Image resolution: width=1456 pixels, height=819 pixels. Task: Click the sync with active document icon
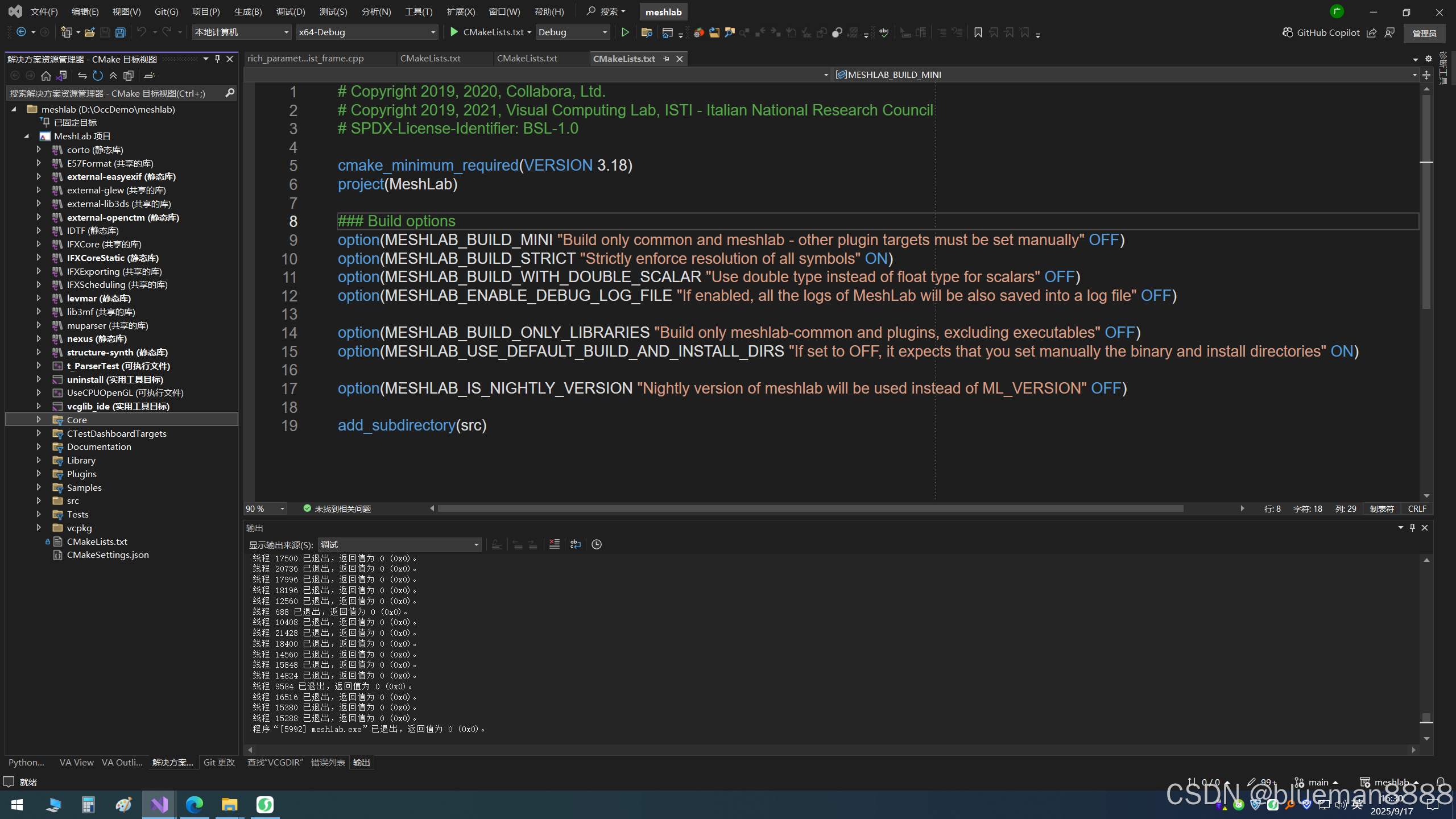pos(82,76)
